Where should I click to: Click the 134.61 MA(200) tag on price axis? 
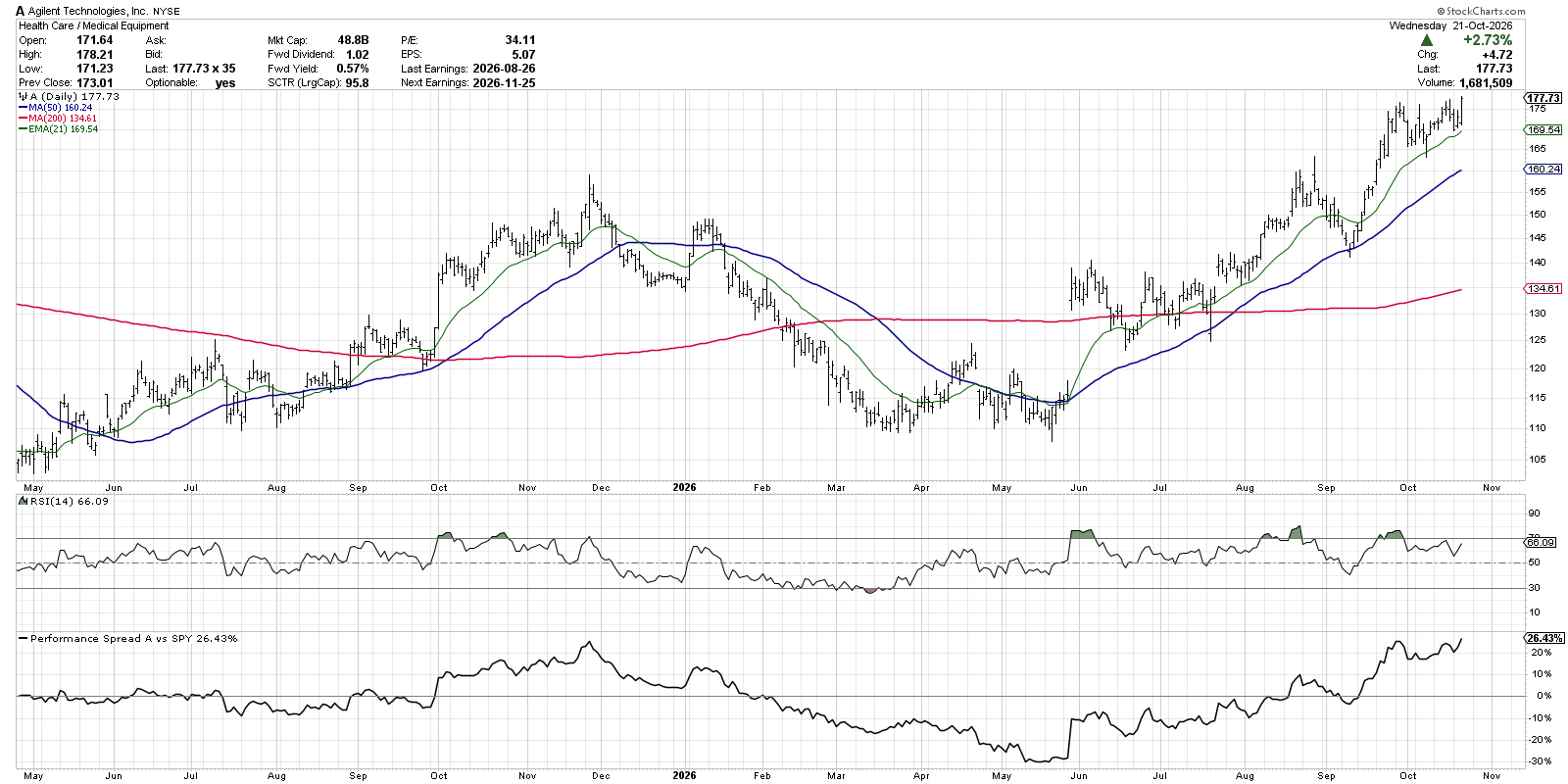point(1543,288)
